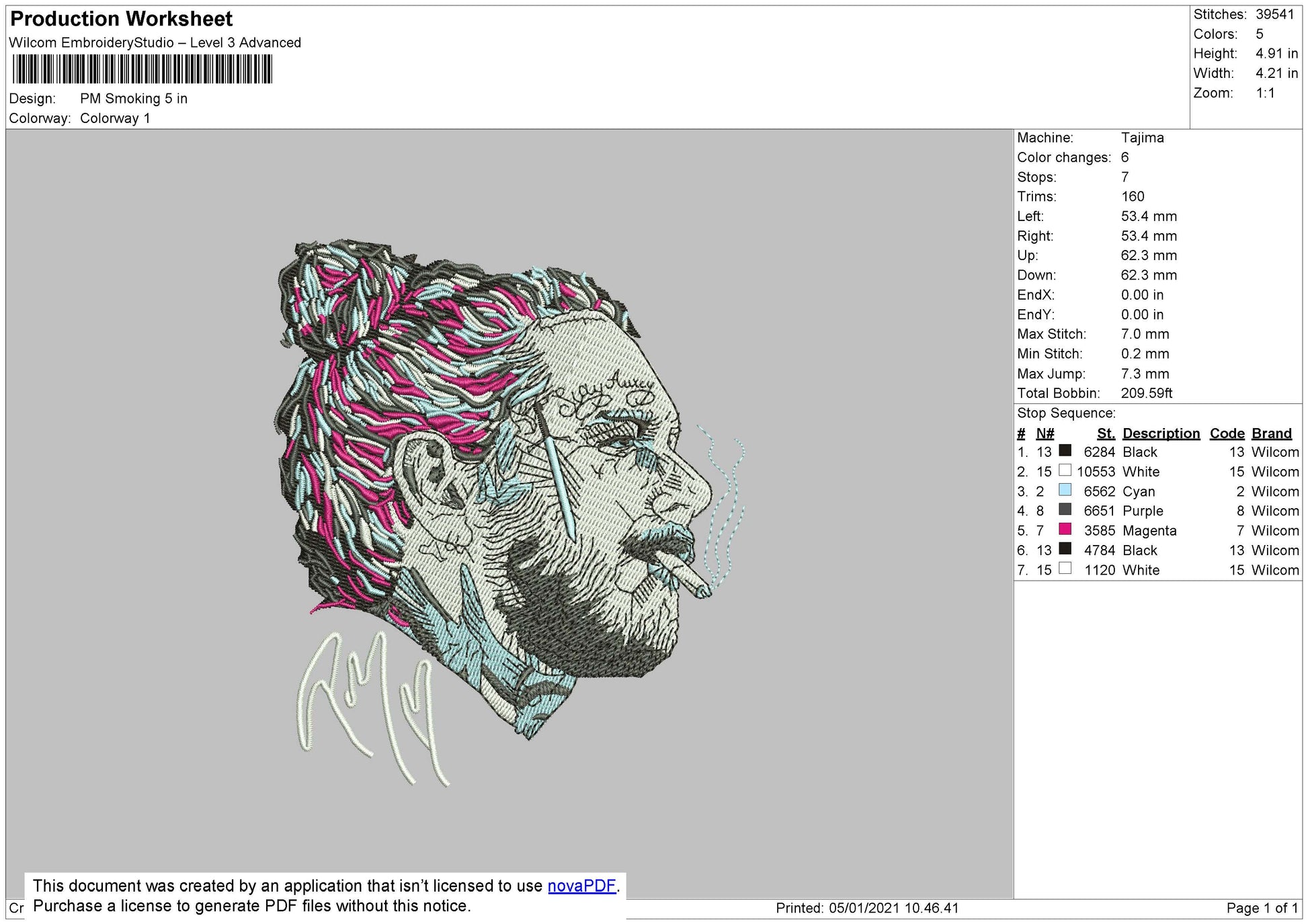
Task: Click the black swatch in stop 1
Action: (1065, 451)
